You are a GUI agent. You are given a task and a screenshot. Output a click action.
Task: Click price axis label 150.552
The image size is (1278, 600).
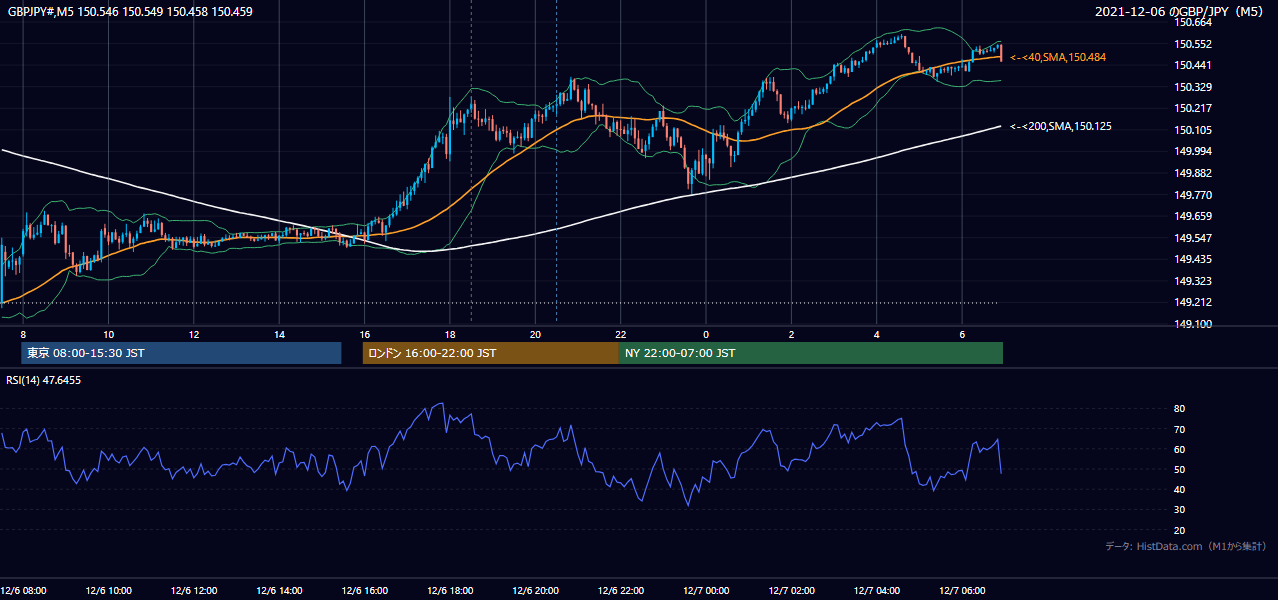[1192, 44]
